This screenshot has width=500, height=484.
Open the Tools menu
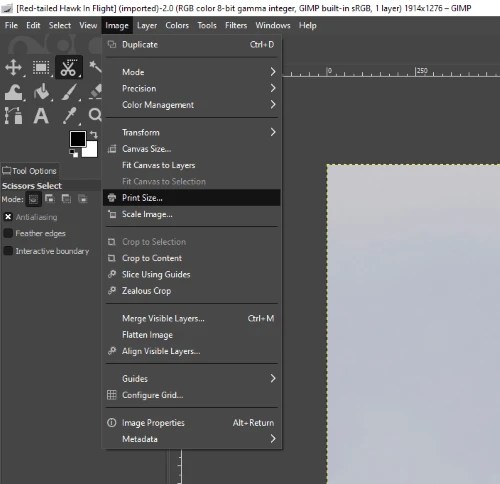tap(207, 25)
